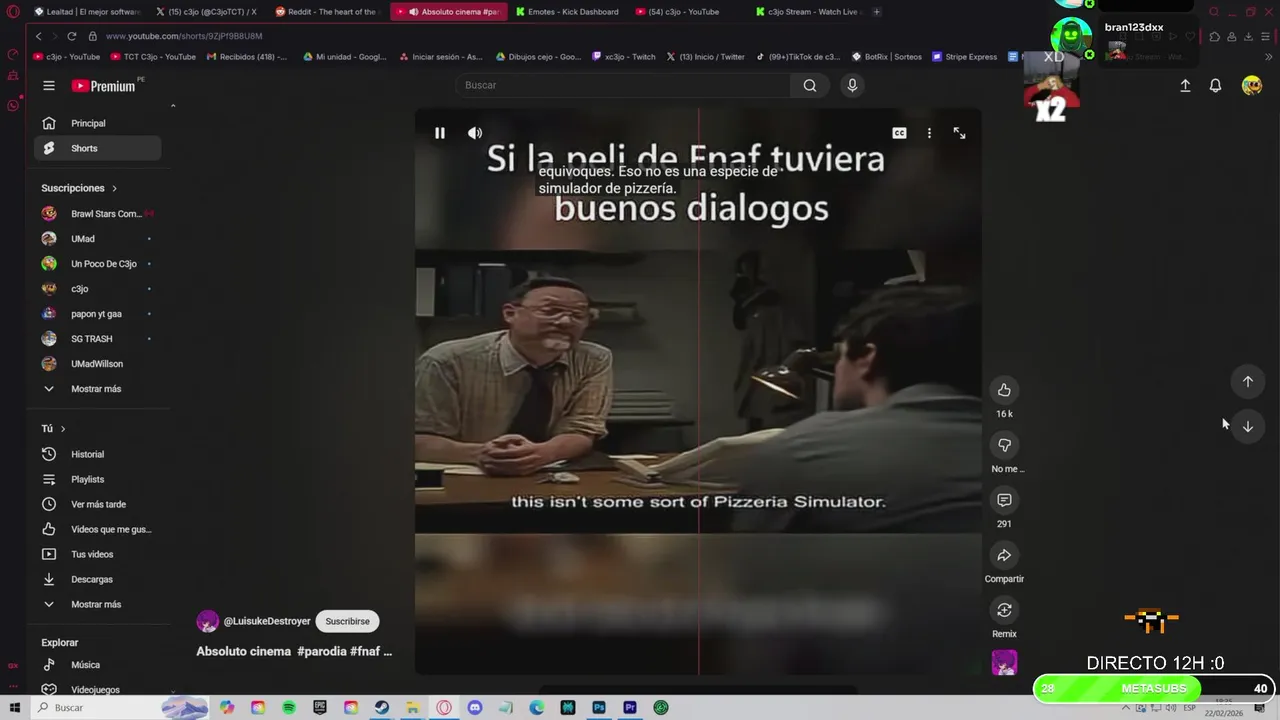The height and width of the screenshot is (720, 1280).
Task: Show more bookmarks with the overflow chevron
Action: coord(1269,57)
